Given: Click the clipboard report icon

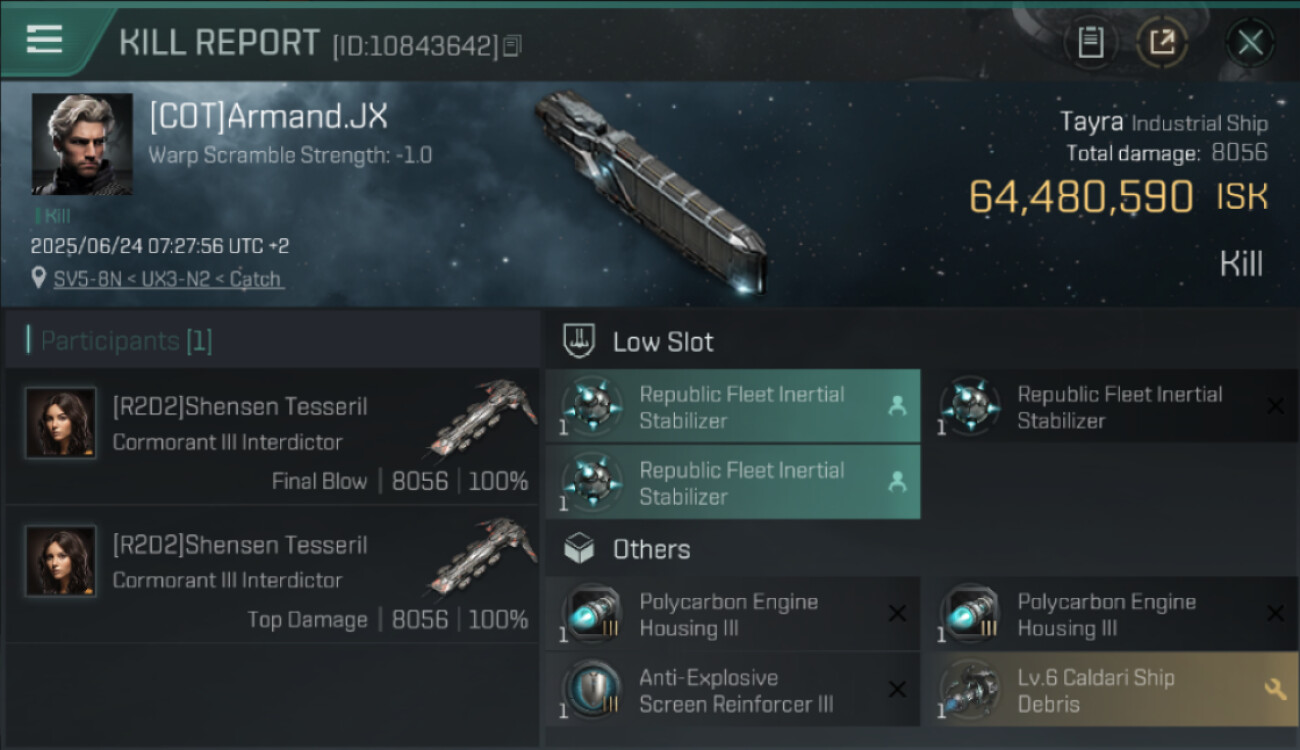Looking at the screenshot, I should 1090,43.
